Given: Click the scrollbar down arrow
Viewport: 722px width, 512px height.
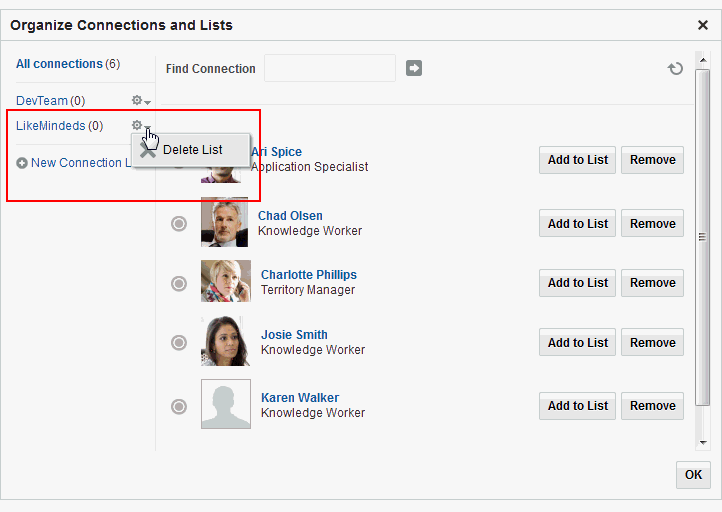Looking at the screenshot, I should (703, 443).
